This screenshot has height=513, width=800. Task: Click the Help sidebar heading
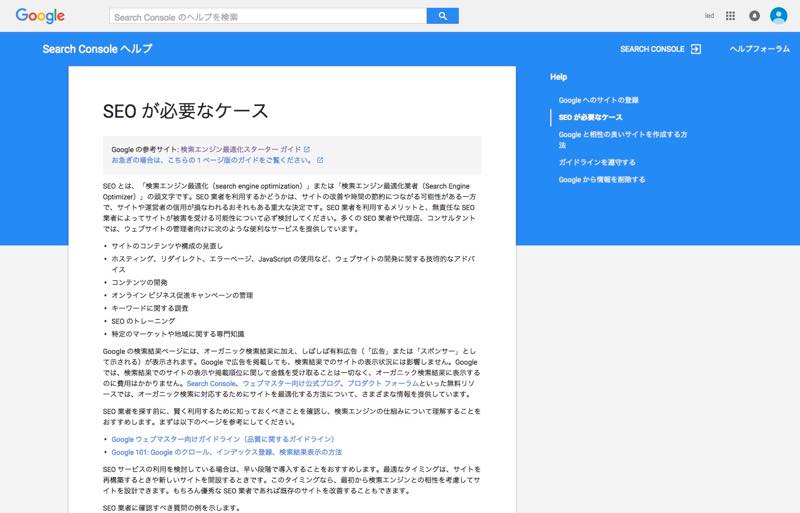(558, 77)
